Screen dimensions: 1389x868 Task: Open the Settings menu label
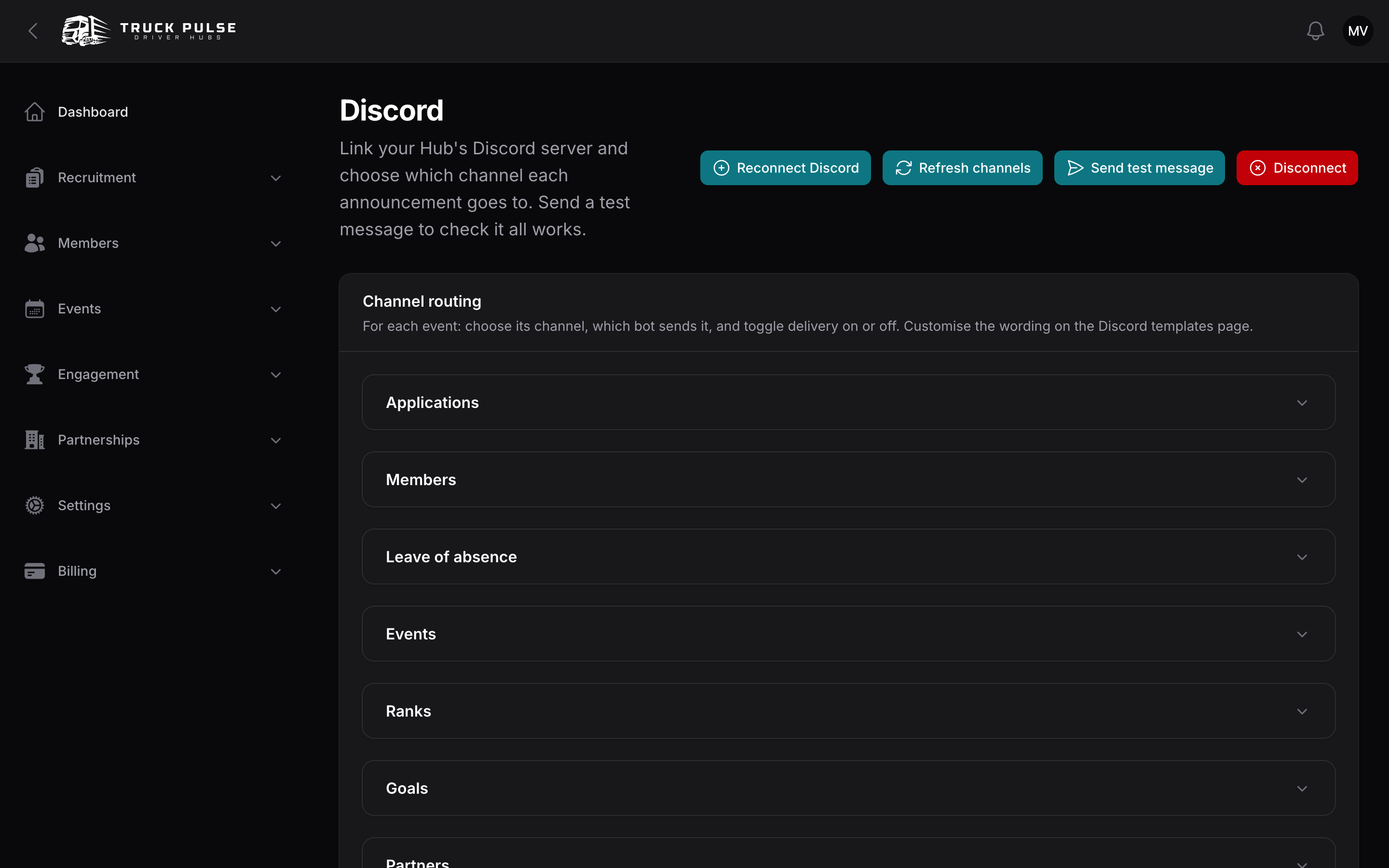[x=84, y=505]
